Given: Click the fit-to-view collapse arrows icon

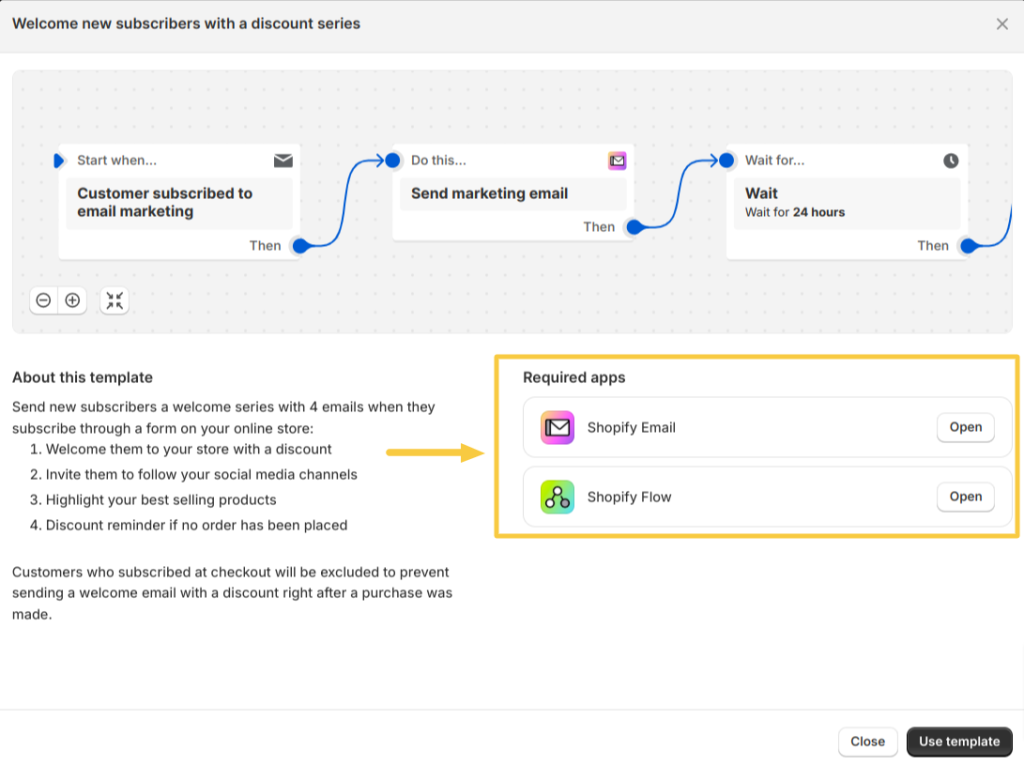Looking at the screenshot, I should (x=115, y=300).
